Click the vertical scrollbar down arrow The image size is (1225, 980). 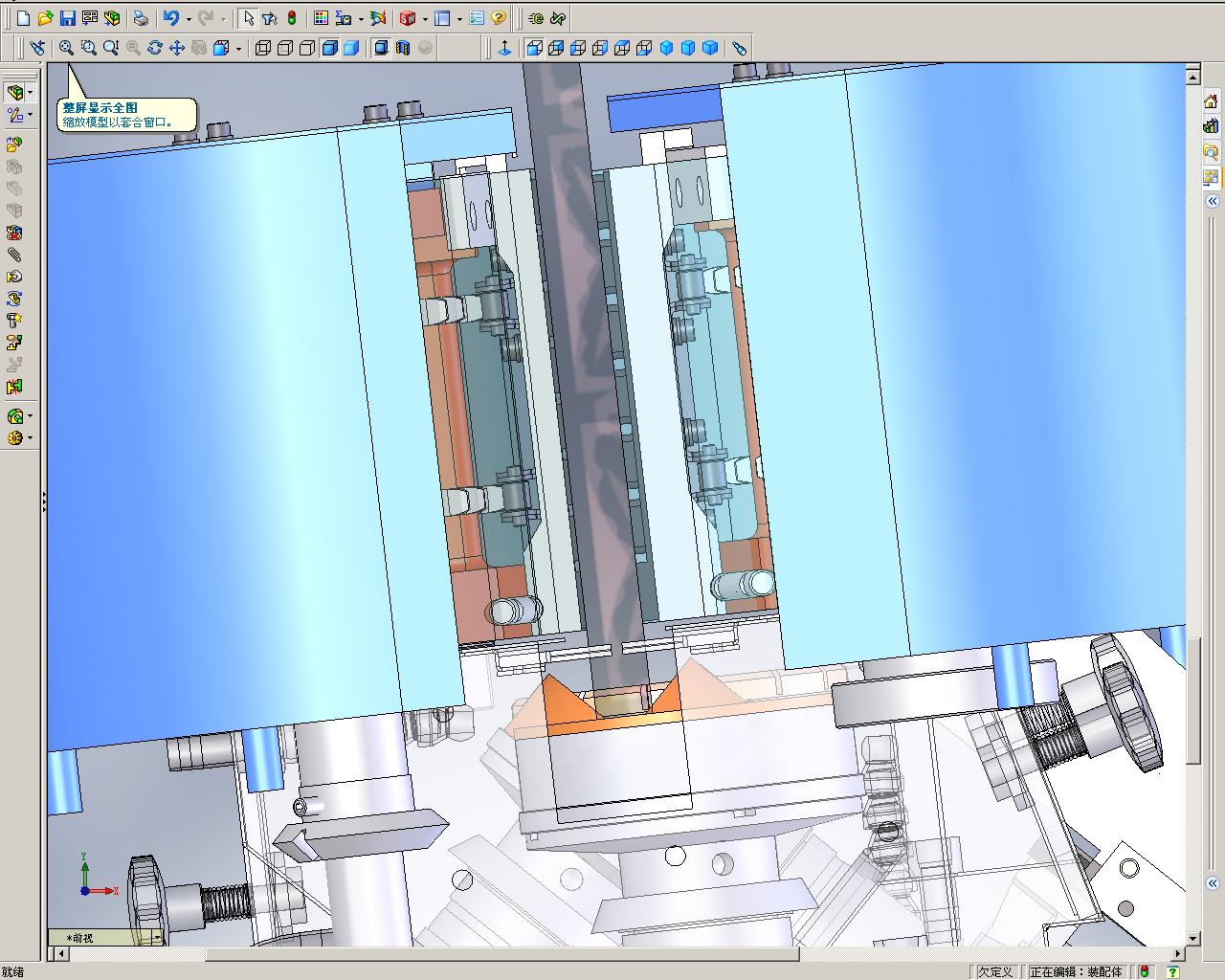tap(1193, 939)
